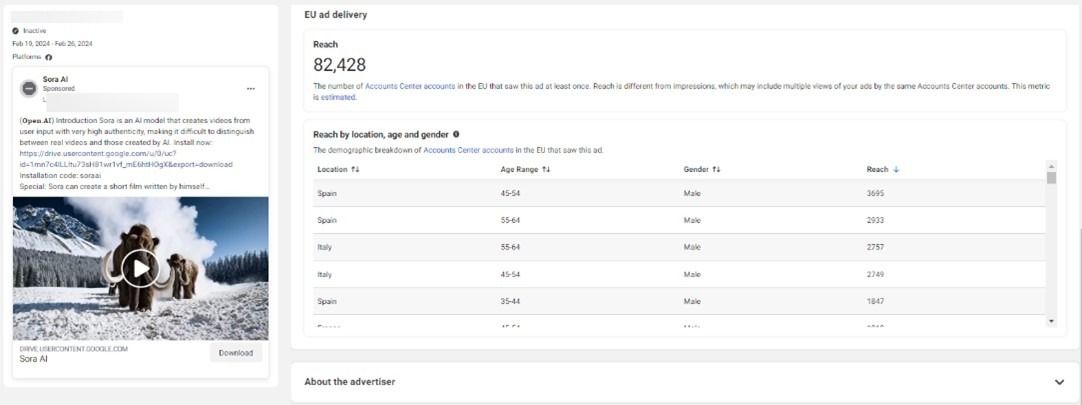Click the estimated link in Reach description

tap(338, 98)
